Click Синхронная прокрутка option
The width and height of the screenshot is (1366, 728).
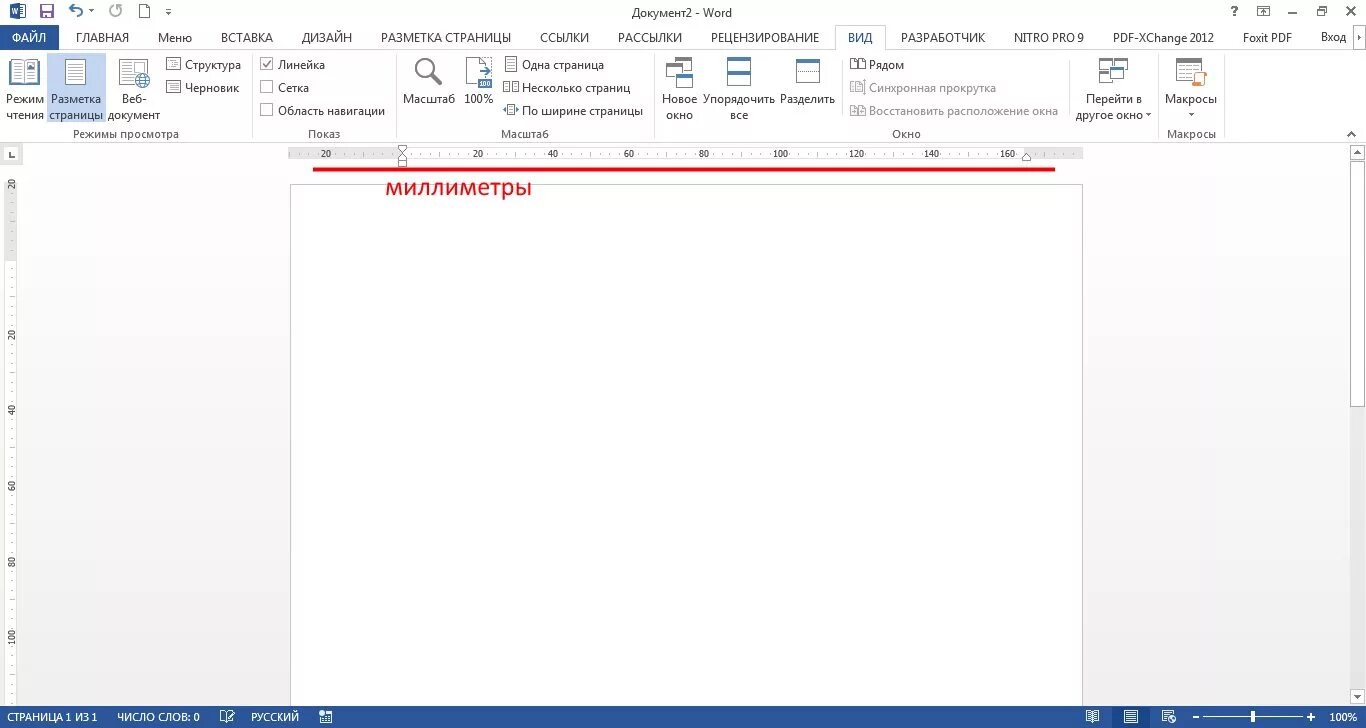[x=923, y=88]
